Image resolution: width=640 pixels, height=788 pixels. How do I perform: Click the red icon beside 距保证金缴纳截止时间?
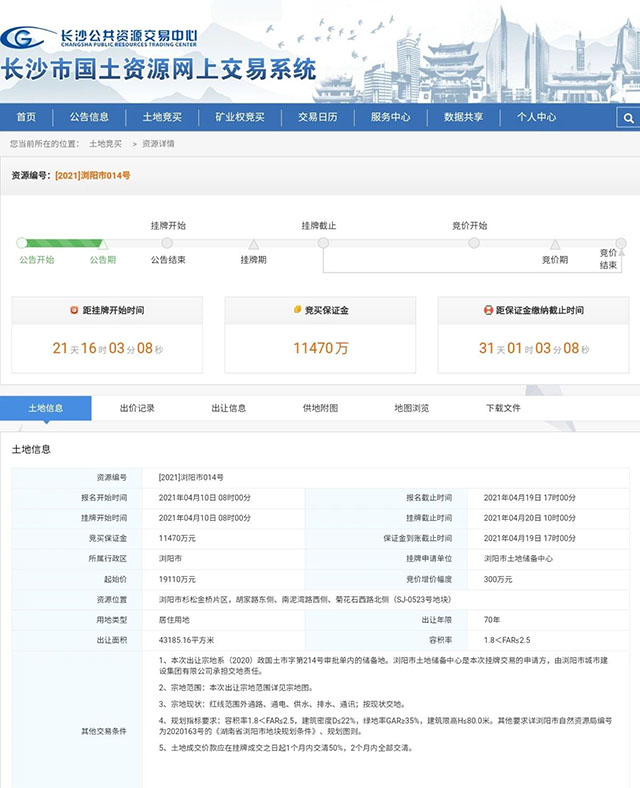coord(488,311)
